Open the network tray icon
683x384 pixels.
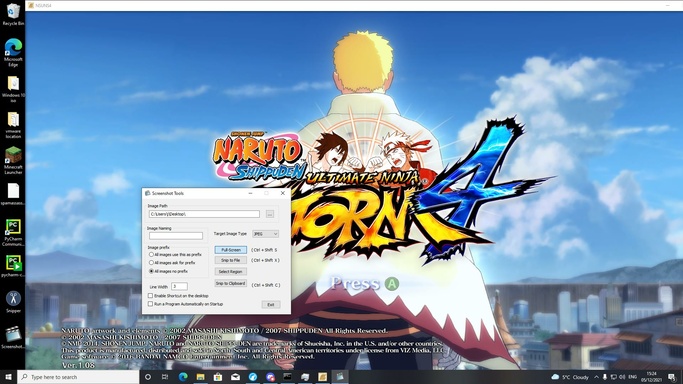click(613, 377)
